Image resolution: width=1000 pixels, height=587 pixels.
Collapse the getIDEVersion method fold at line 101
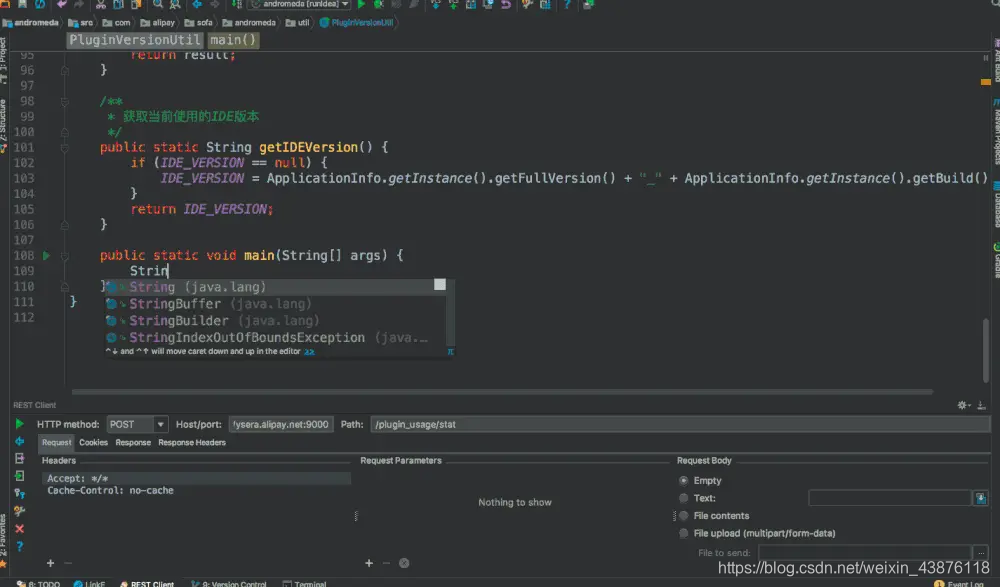64,148
